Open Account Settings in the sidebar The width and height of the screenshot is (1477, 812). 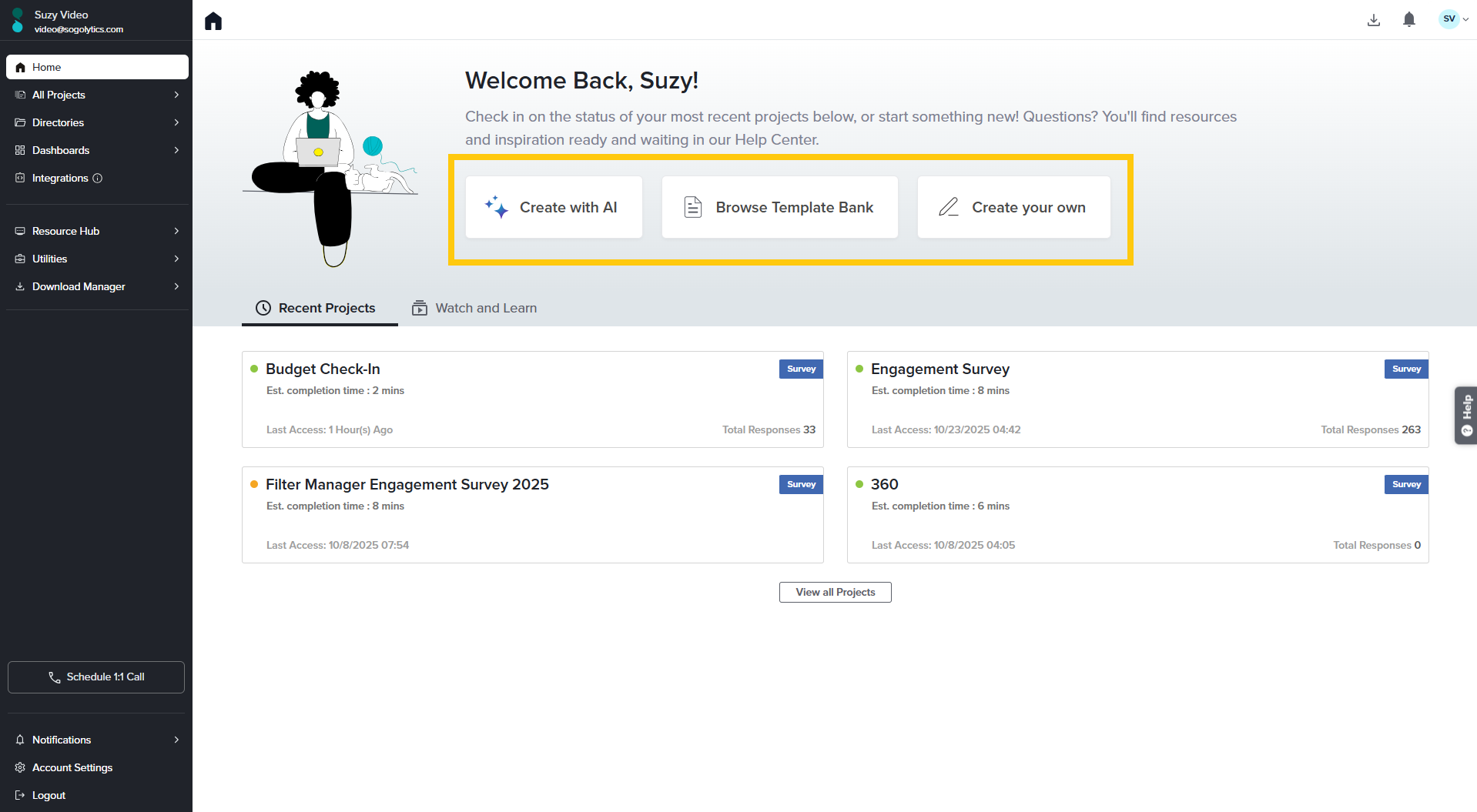click(x=72, y=767)
